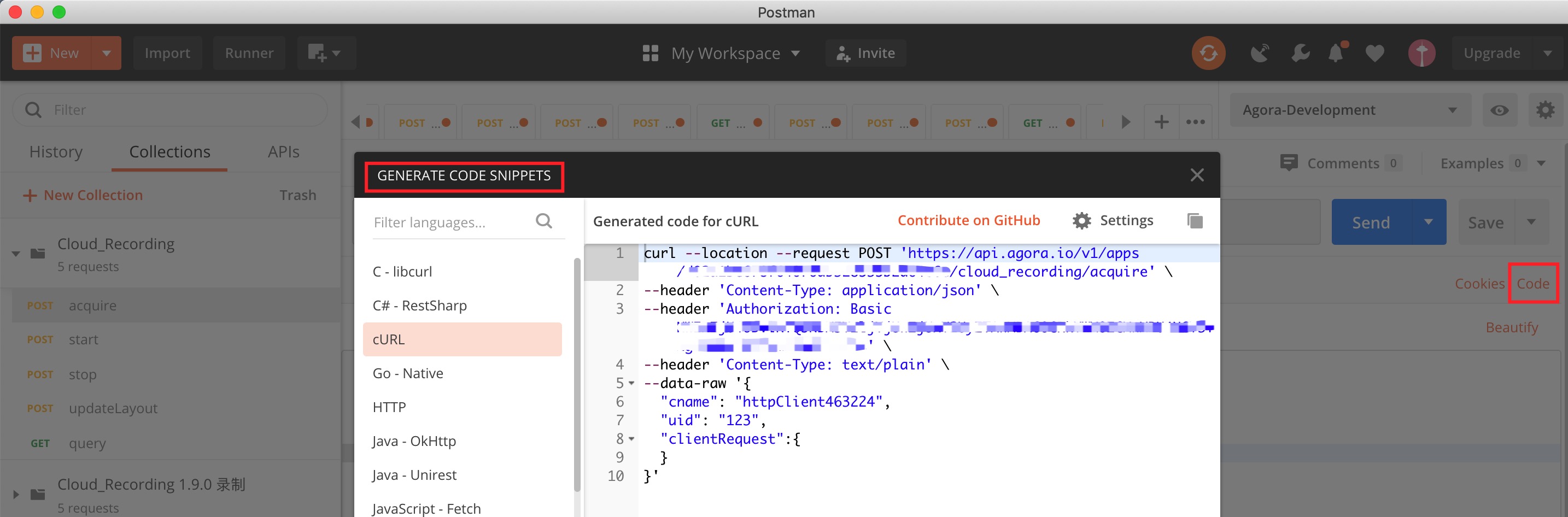The height and width of the screenshot is (517, 1568).
Task: Click the blue Send button
Action: (x=1371, y=222)
